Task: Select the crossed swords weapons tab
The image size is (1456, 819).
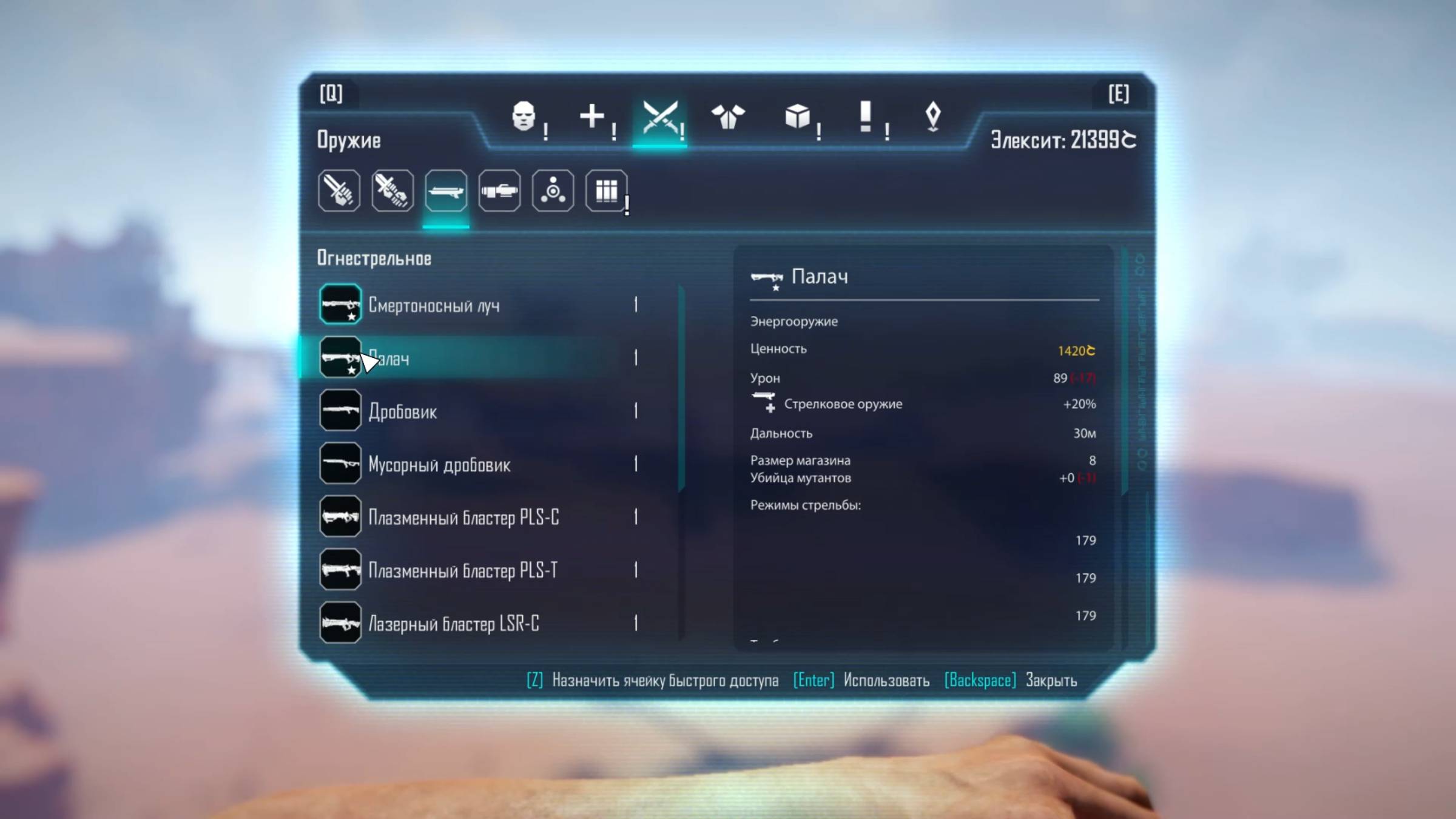Action: click(x=660, y=116)
